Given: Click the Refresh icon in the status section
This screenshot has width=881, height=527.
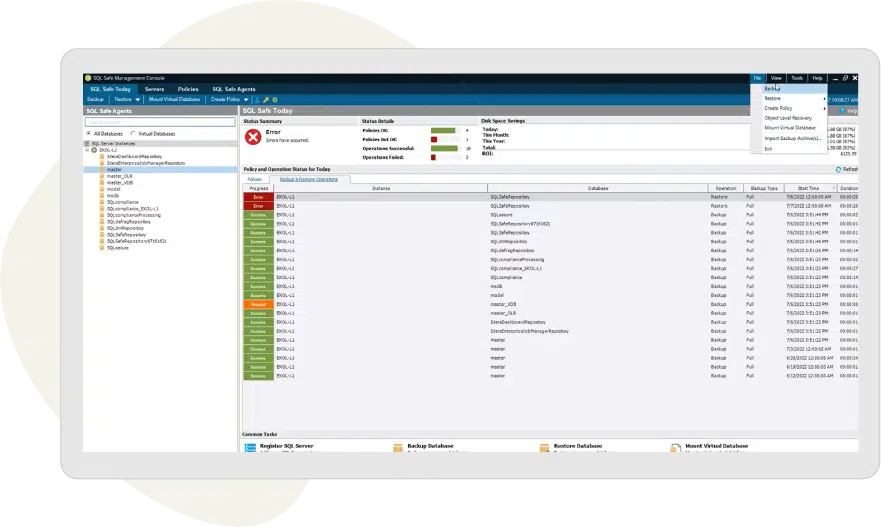Looking at the screenshot, I should click(x=838, y=169).
